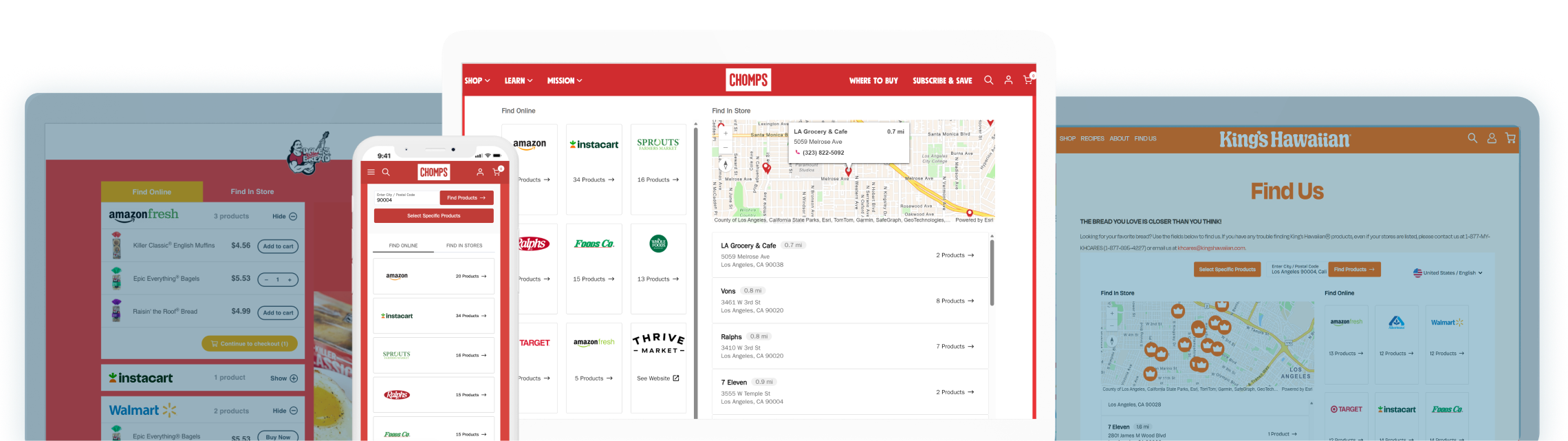
Task: Hide the amazonfresh product list
Action: (285, 217)
